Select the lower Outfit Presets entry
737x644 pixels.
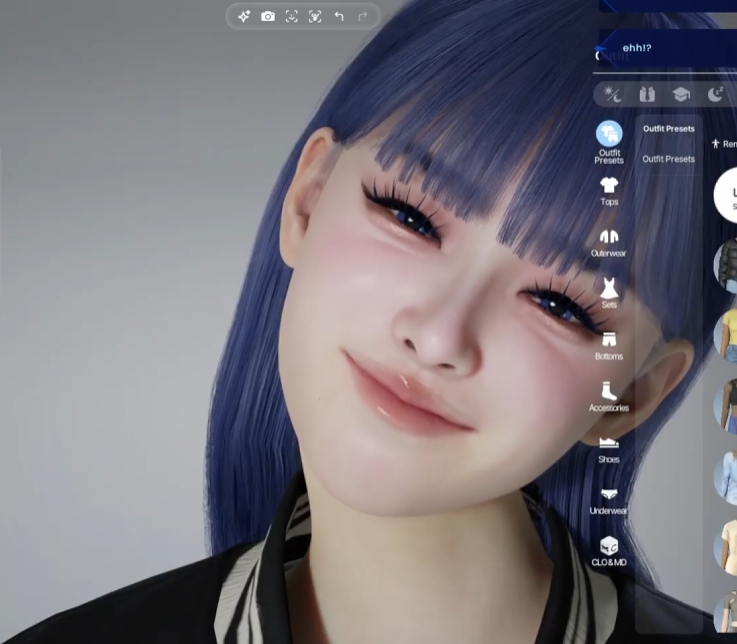coord(668,159)
